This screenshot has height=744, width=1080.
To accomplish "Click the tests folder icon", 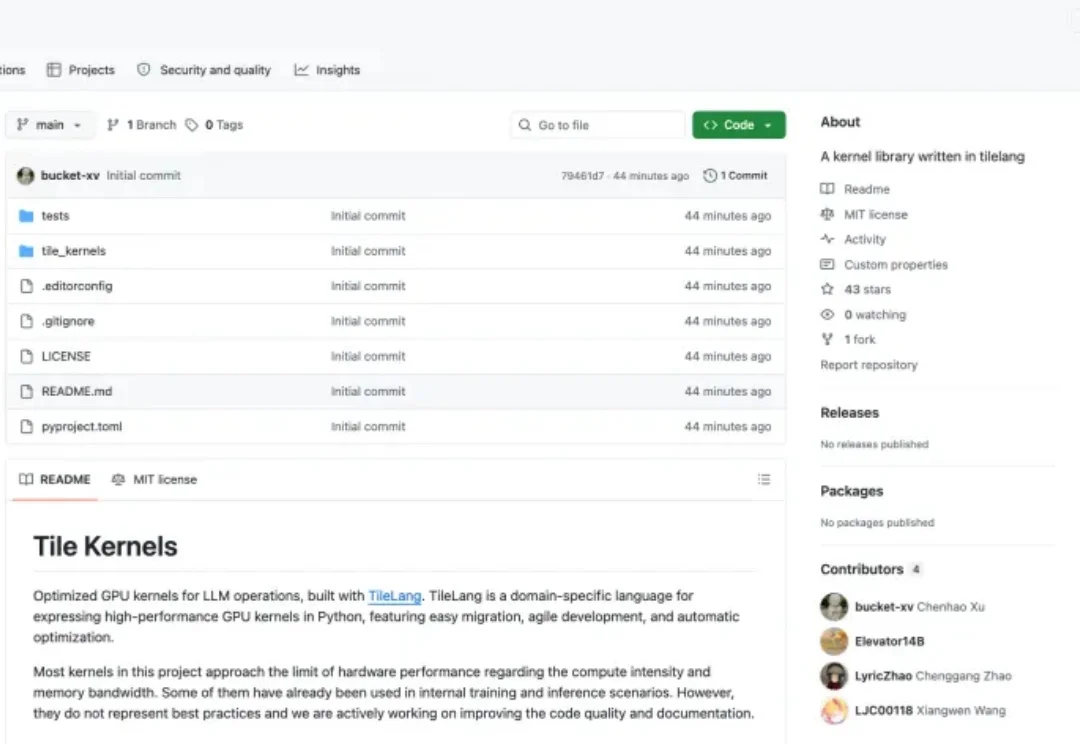I will point(26,216).
